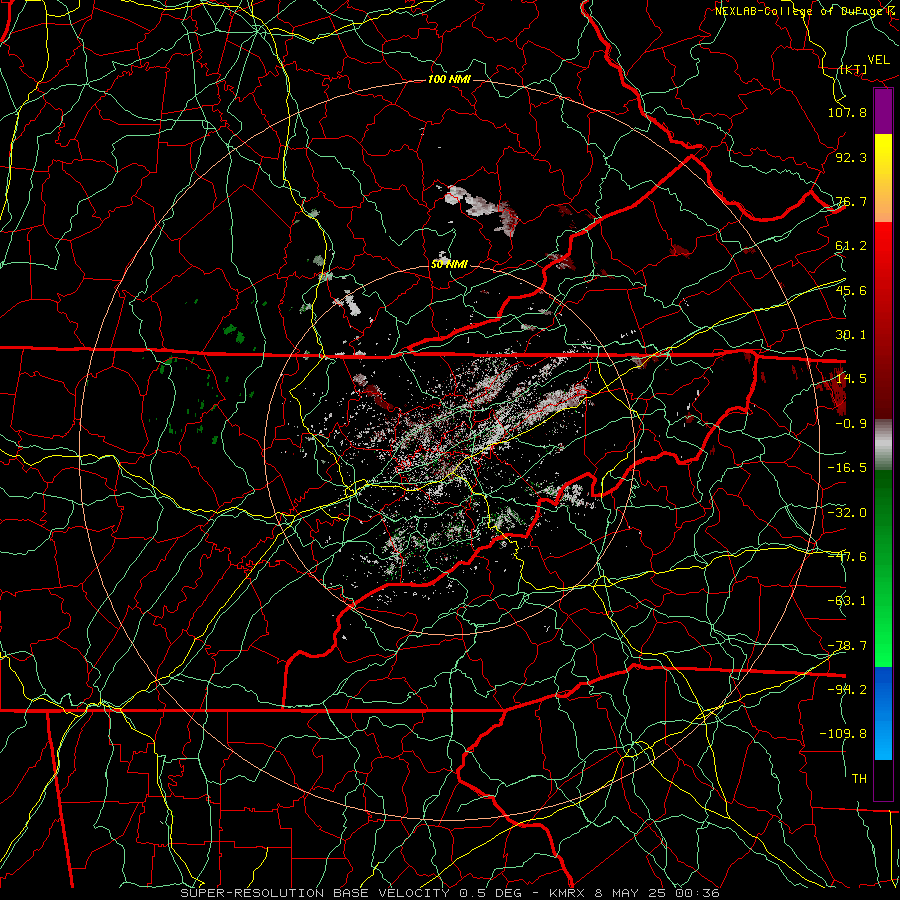The image size is (900, 900).
Task: Select the -78.7 velocity scale value
Action: (847, 645)
